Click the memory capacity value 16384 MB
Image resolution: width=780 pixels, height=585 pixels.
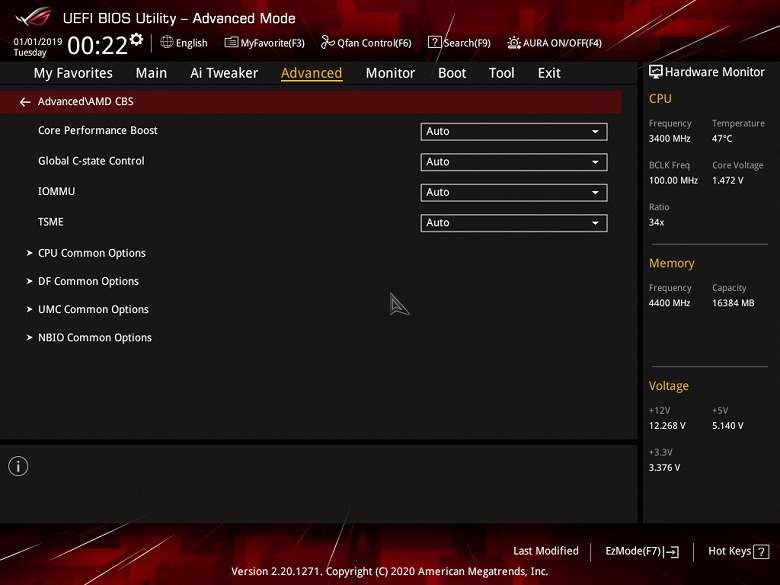pos(733,303)
